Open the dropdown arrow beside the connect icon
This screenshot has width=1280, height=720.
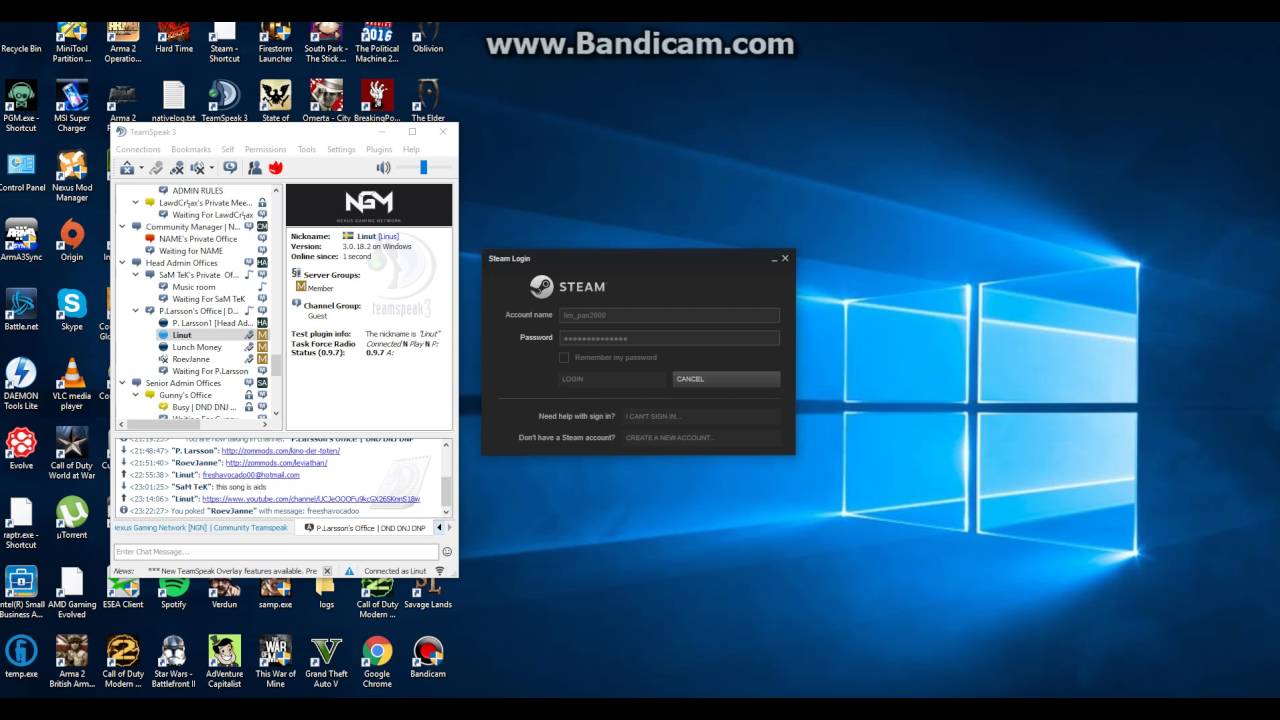tap(141, 168)
